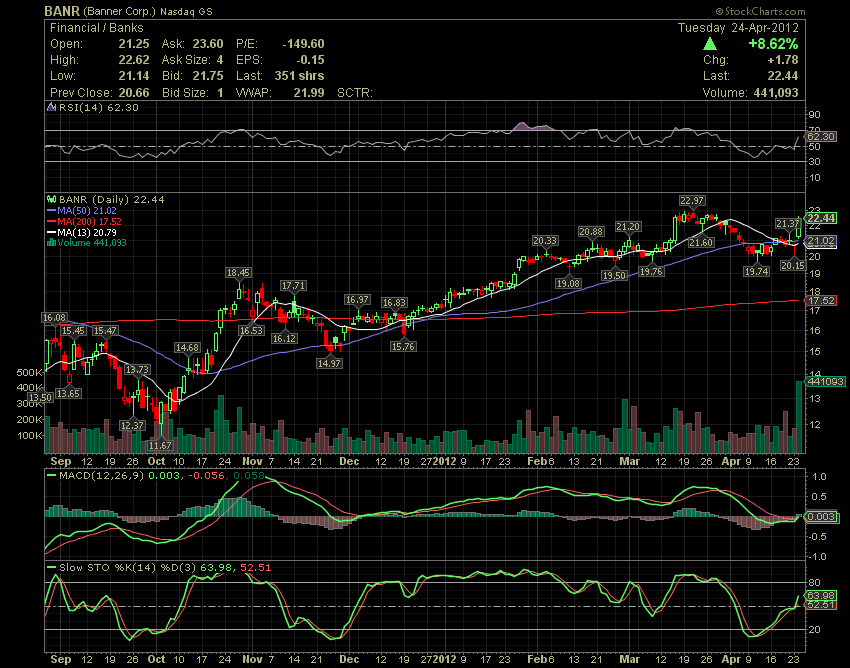Select the white MA(13) legend line swatch

(51, 232)
